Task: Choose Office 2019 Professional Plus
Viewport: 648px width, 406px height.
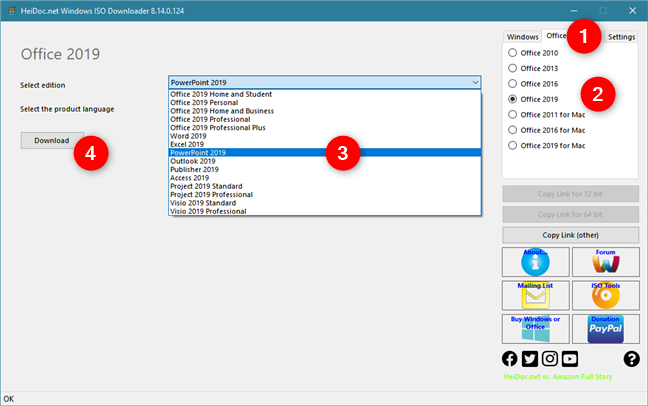Action: click(x=325, y=128)
